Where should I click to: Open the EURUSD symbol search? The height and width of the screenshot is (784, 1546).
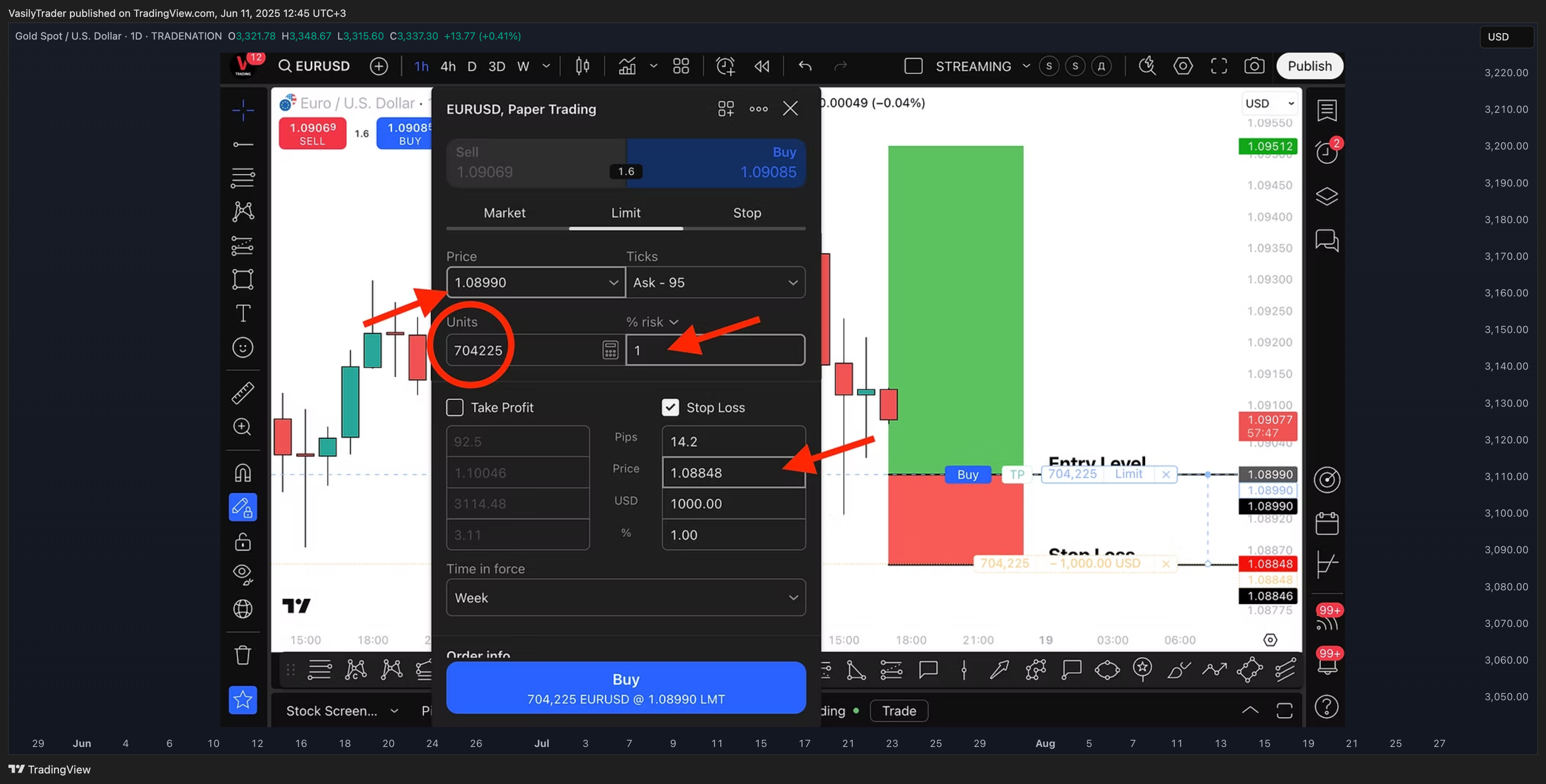pos(315,66)
